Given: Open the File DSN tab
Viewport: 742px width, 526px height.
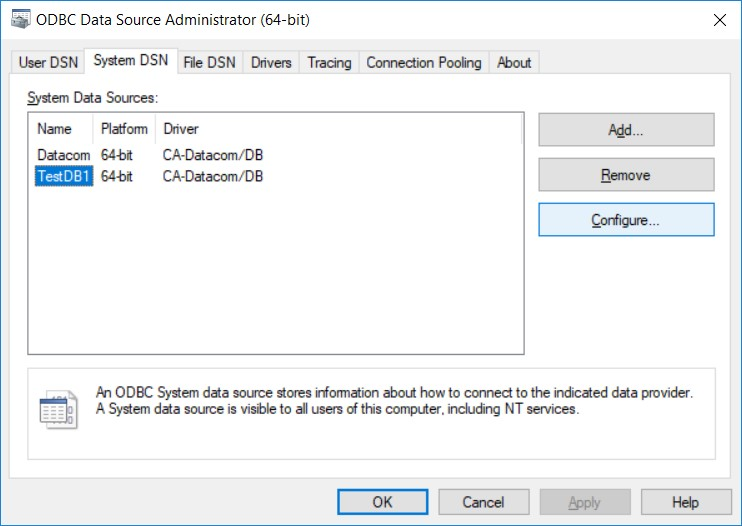Looking at the screenshot, I should pyautogui.click(x=209, y=62).
